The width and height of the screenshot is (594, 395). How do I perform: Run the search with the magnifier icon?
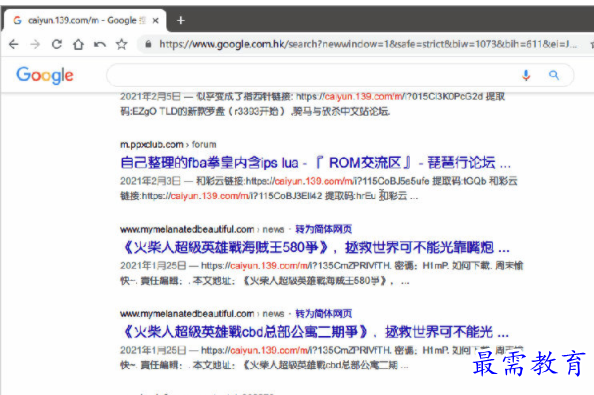pyautogui.click(x=554, y=75)
